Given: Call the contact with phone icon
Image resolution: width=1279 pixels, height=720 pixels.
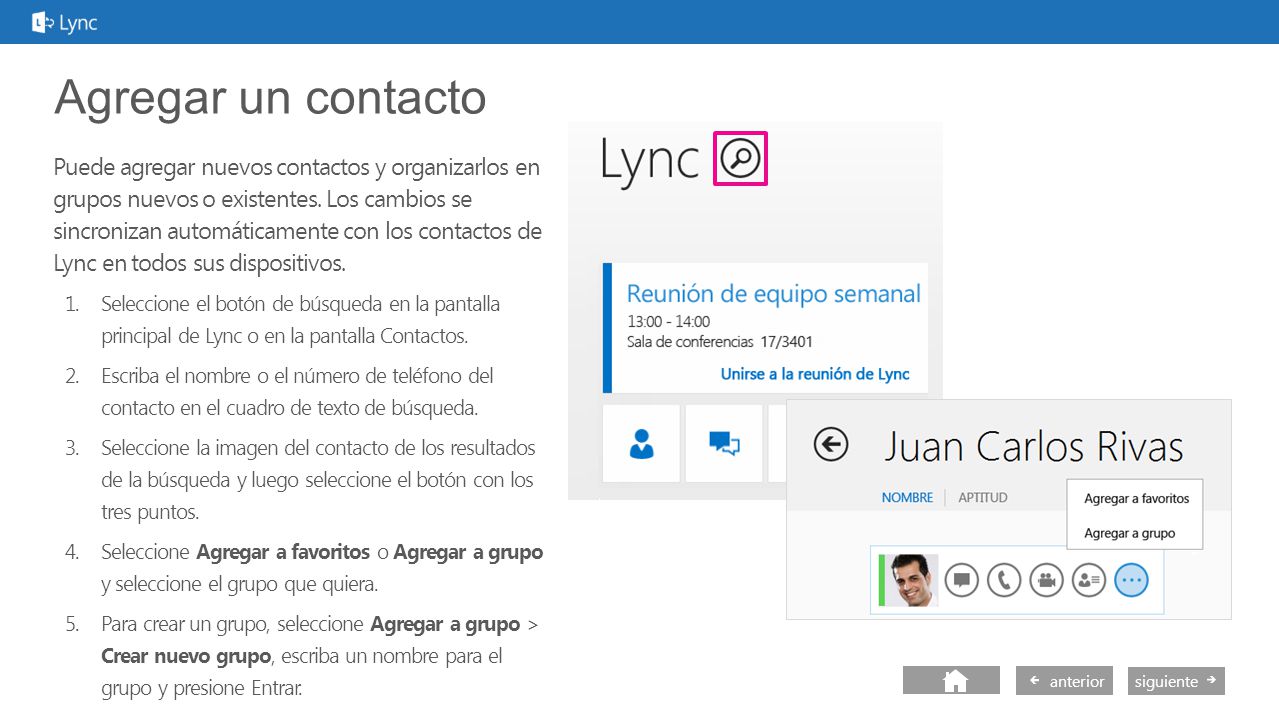Looking at the screenshot, I should pos(1004,580).
